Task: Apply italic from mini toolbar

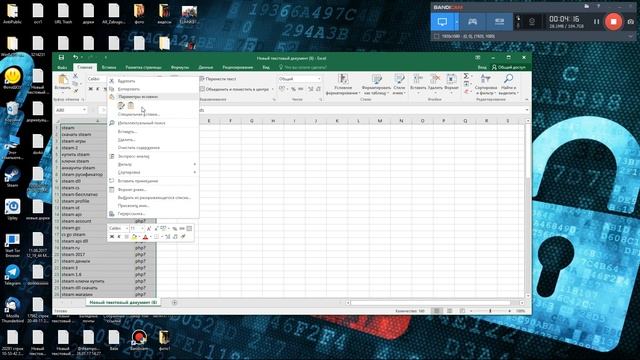Action: pos(119,237)
